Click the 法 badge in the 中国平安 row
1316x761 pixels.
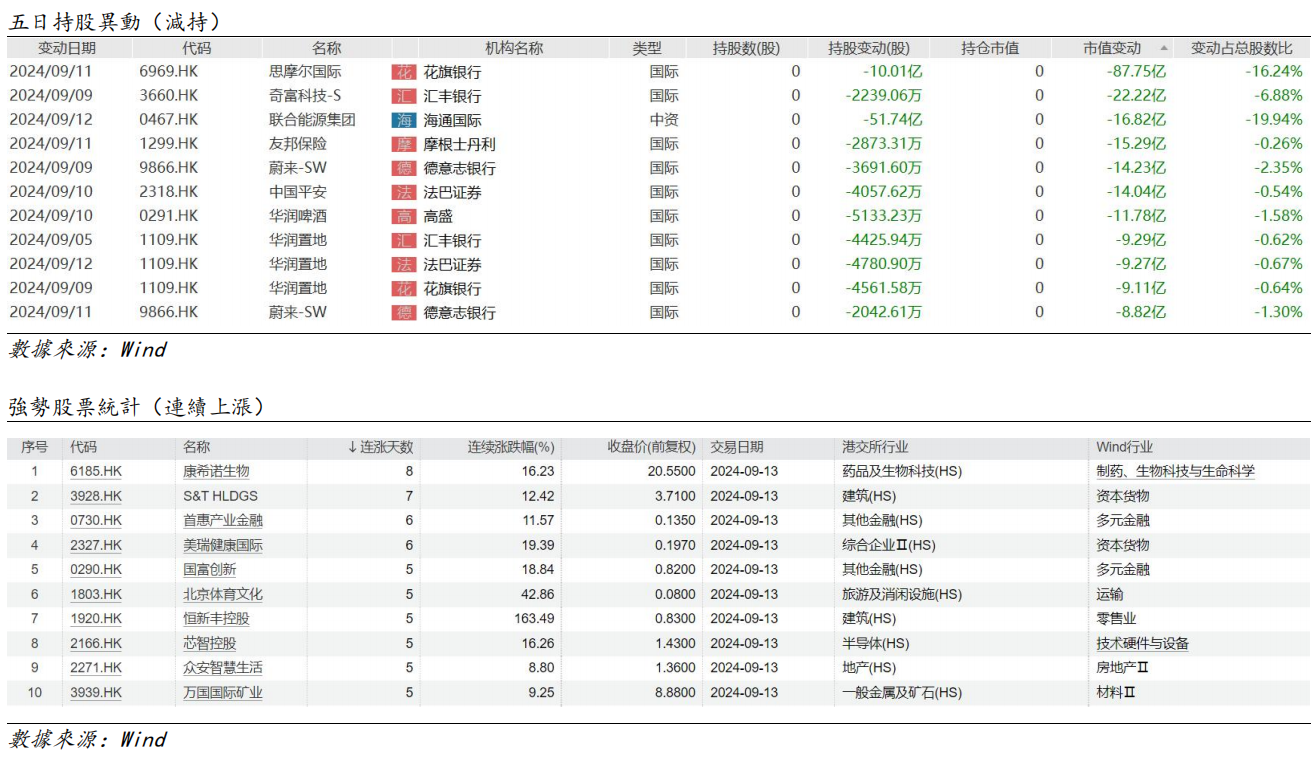(404, 192)
